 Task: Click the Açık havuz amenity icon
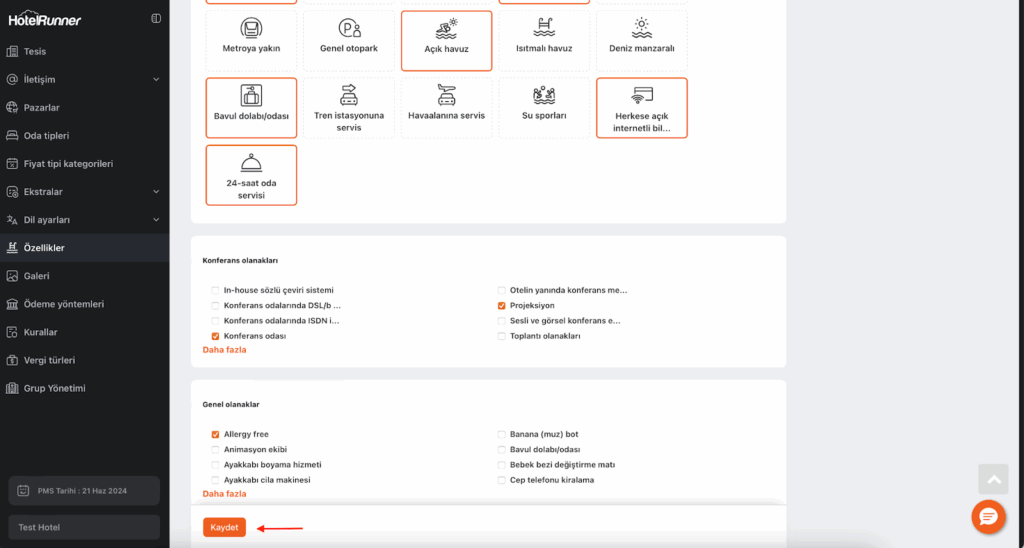[446, 28]
